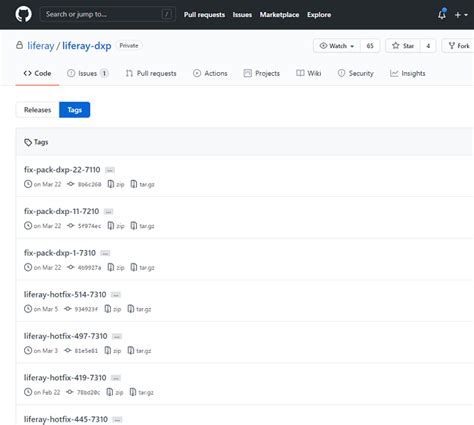Viewport: 474px width, 425px height.
Task: Go to Explore
Action: pyautogui.click(x=319, y=15)
